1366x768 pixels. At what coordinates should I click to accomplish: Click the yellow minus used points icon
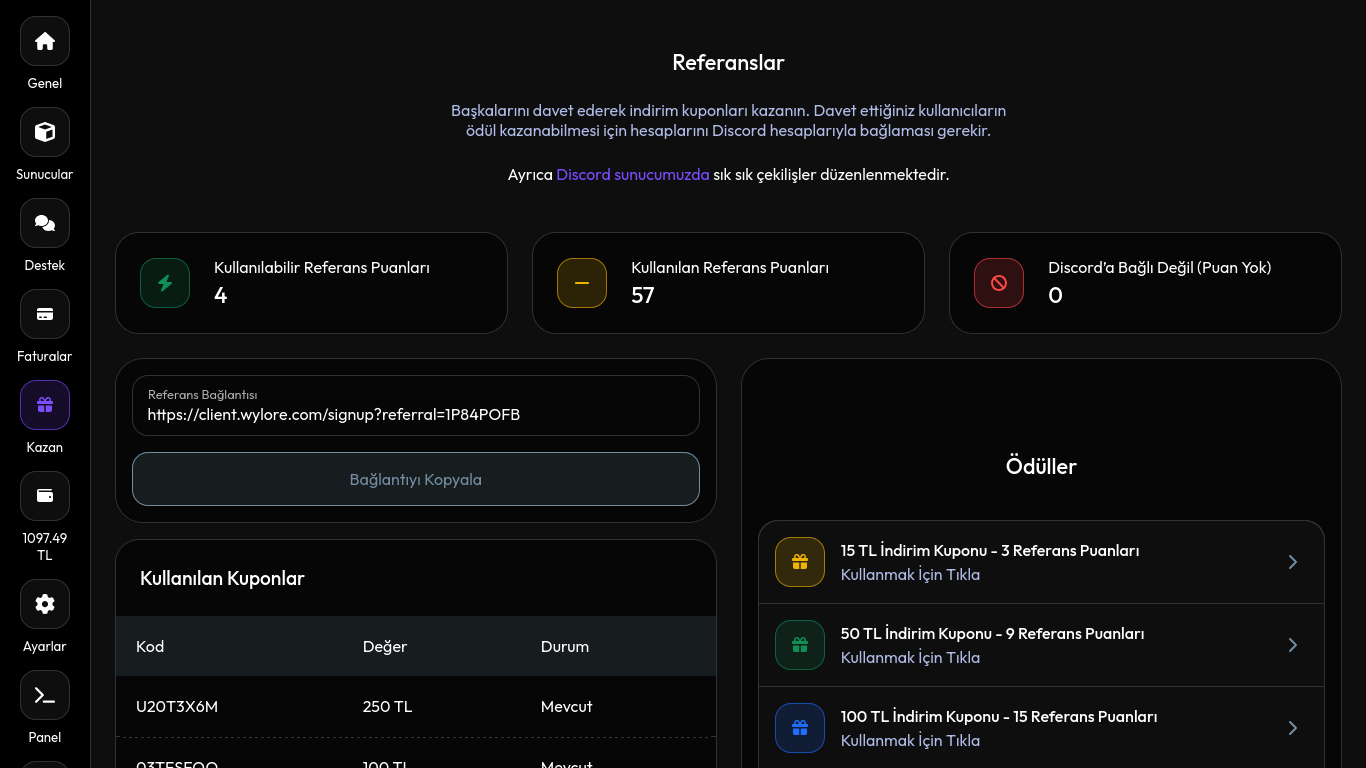(x=581, y=283)
